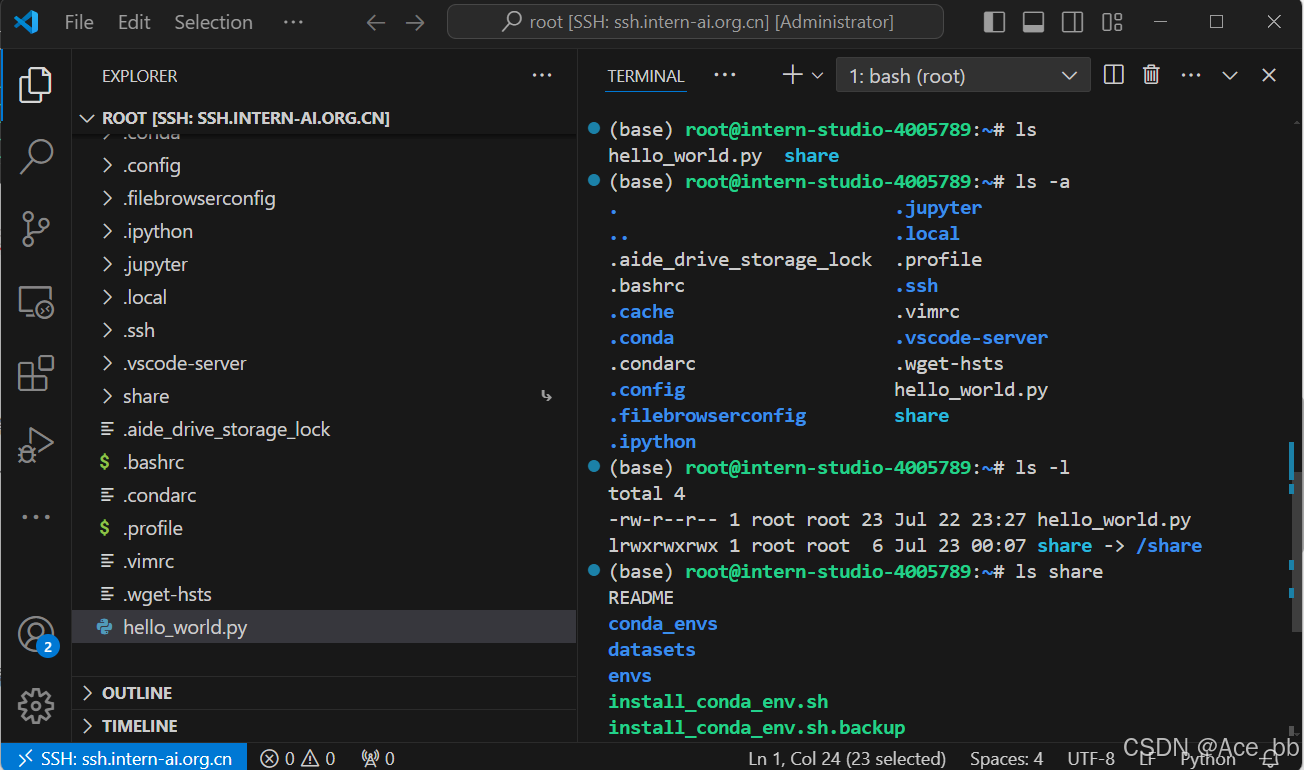Click install_conda_env.sh in terminal output

point(718,702)
